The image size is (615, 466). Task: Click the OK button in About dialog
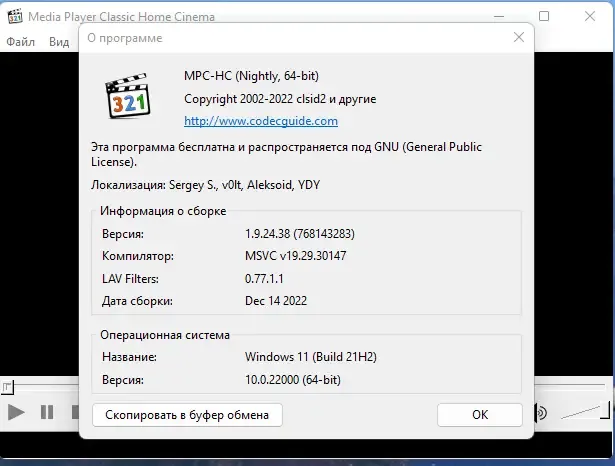pos(480,415)
